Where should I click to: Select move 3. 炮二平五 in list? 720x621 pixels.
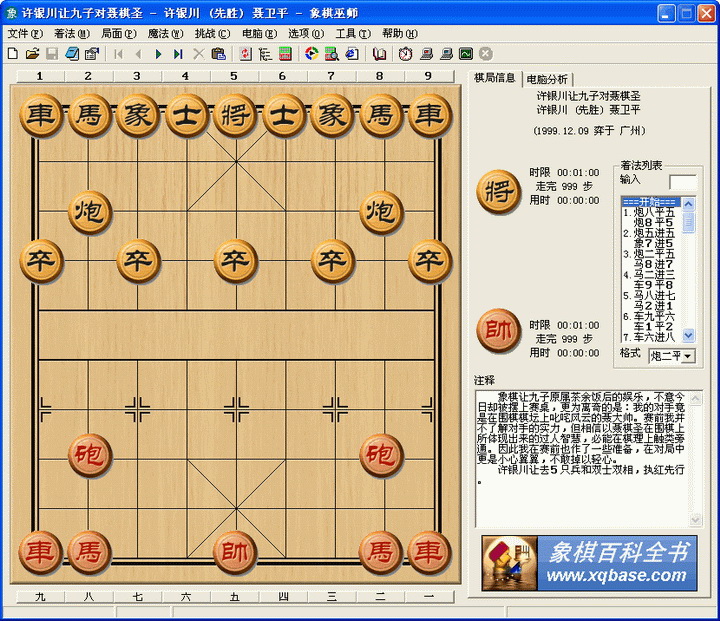coord(649,254)
